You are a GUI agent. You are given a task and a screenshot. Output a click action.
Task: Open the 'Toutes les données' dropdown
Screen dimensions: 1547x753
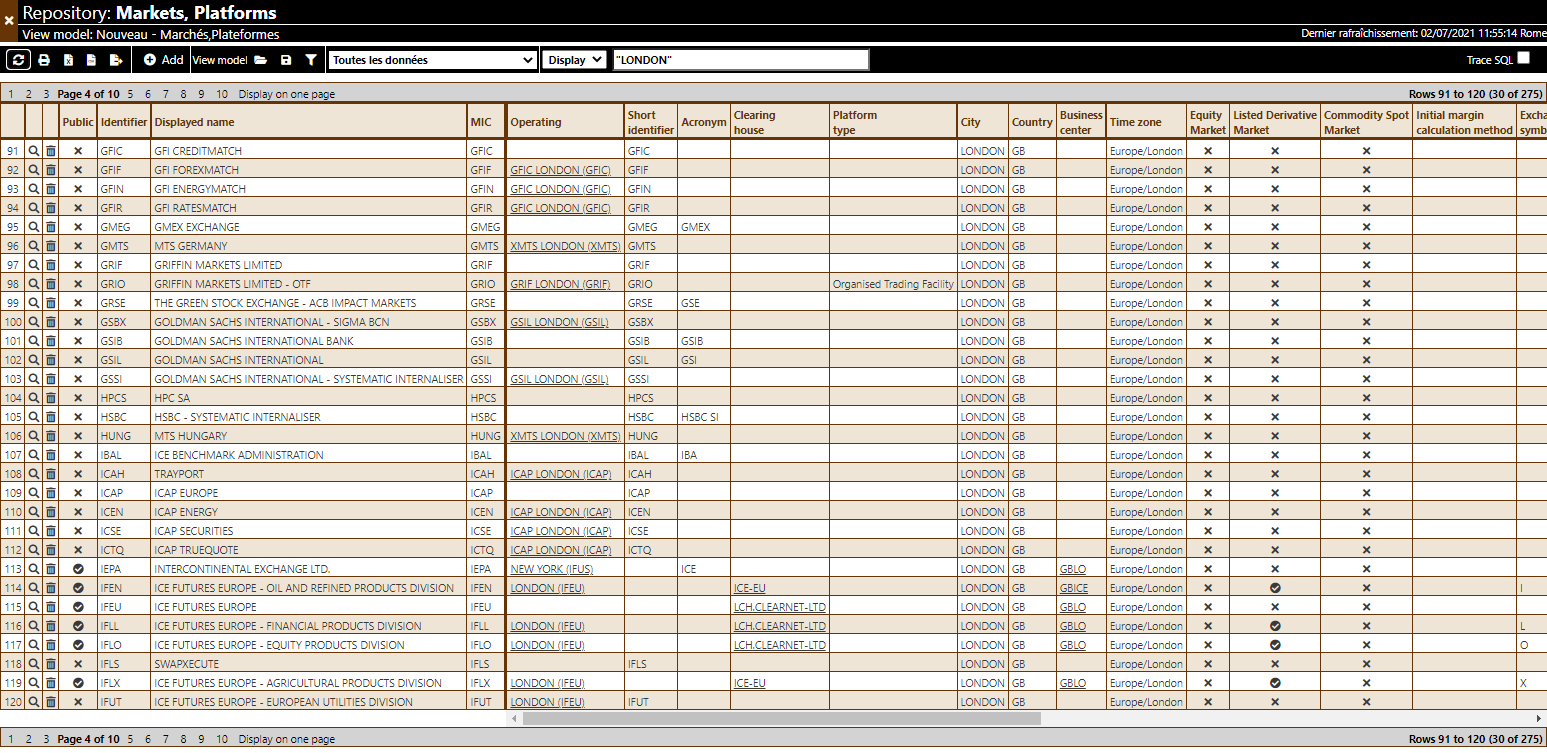pos(432,60)
